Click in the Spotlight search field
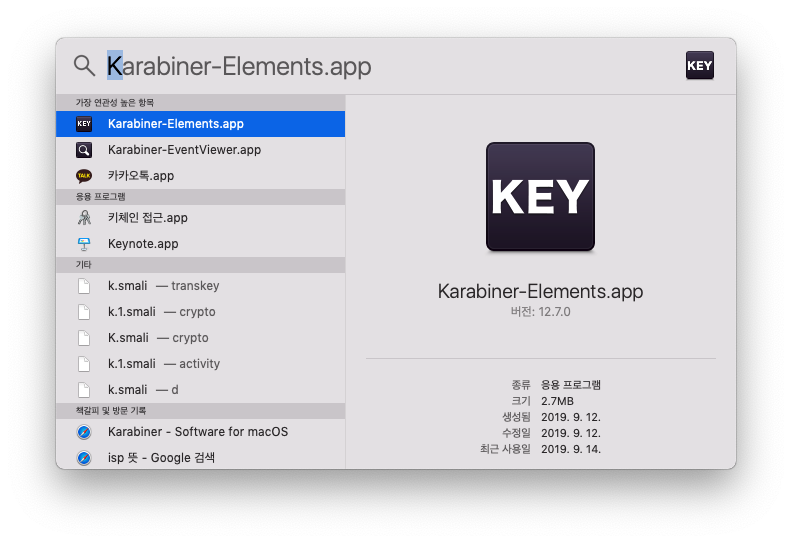 389,66
